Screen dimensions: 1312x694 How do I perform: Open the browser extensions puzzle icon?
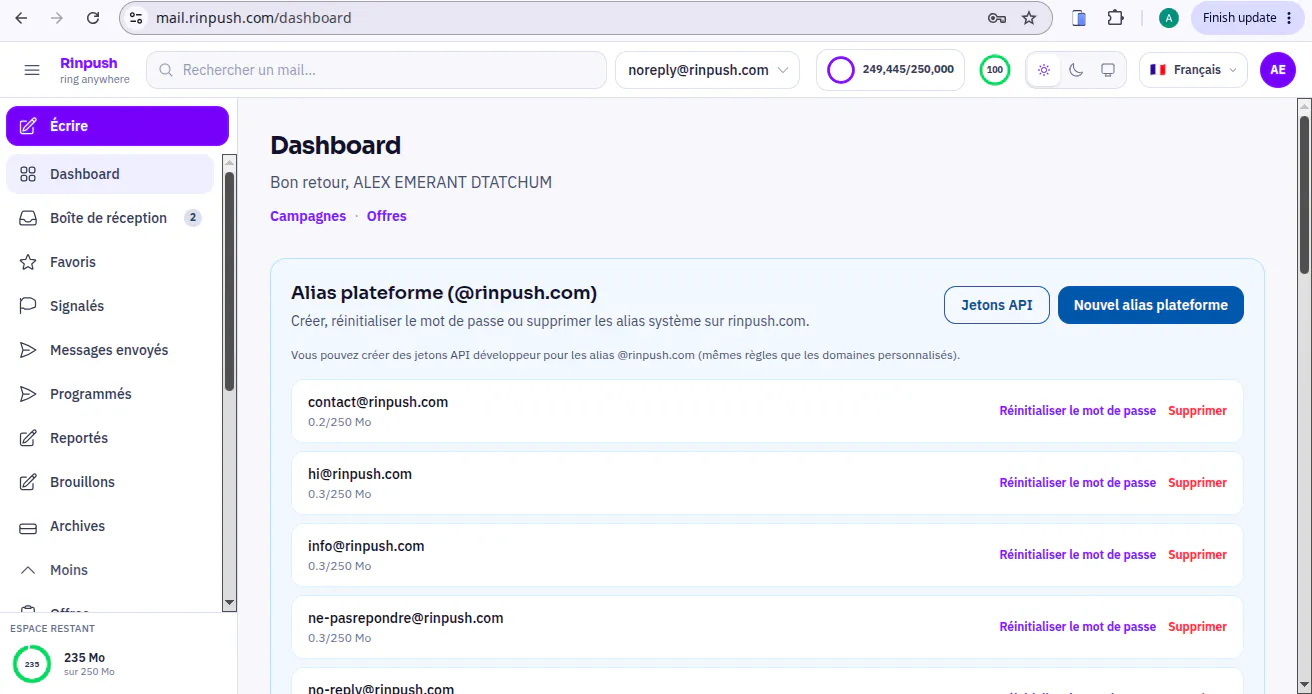click(x=1116, y=18)
